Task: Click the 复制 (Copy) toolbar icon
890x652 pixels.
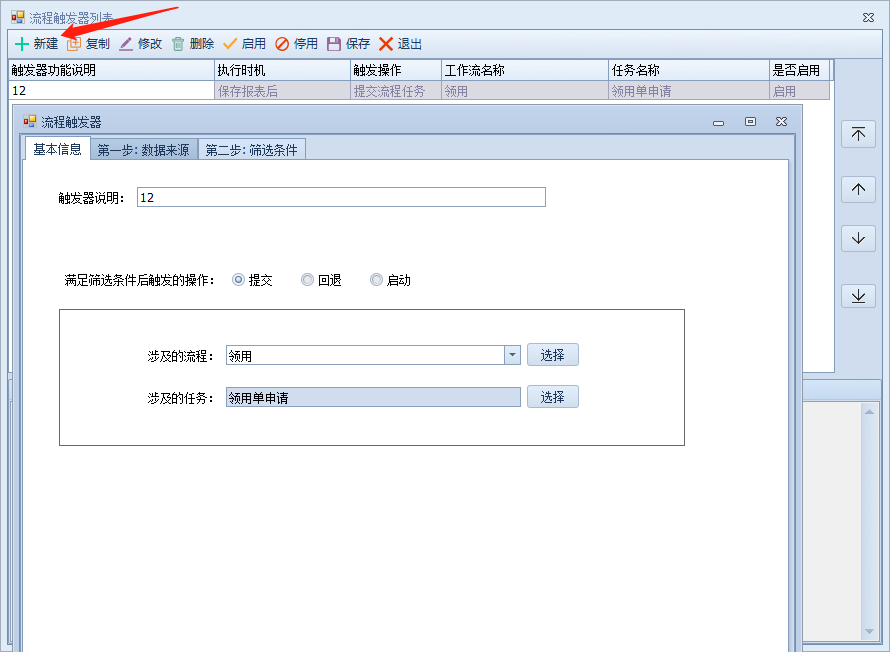Action: click(x=74, y=44)
